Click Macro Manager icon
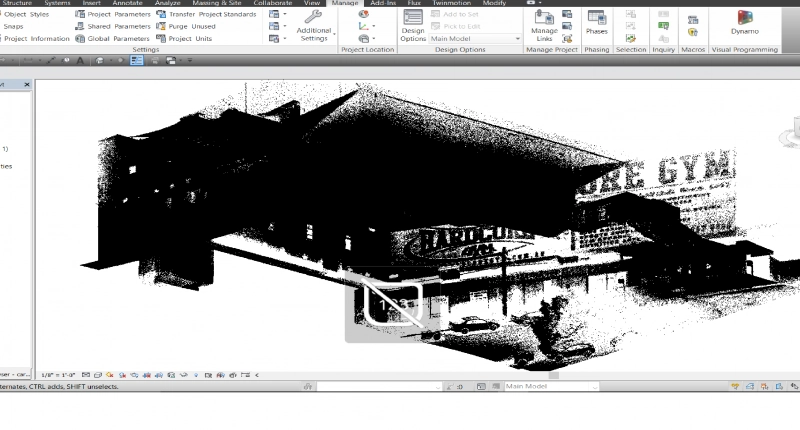800x430 pixels. [693, 20]
